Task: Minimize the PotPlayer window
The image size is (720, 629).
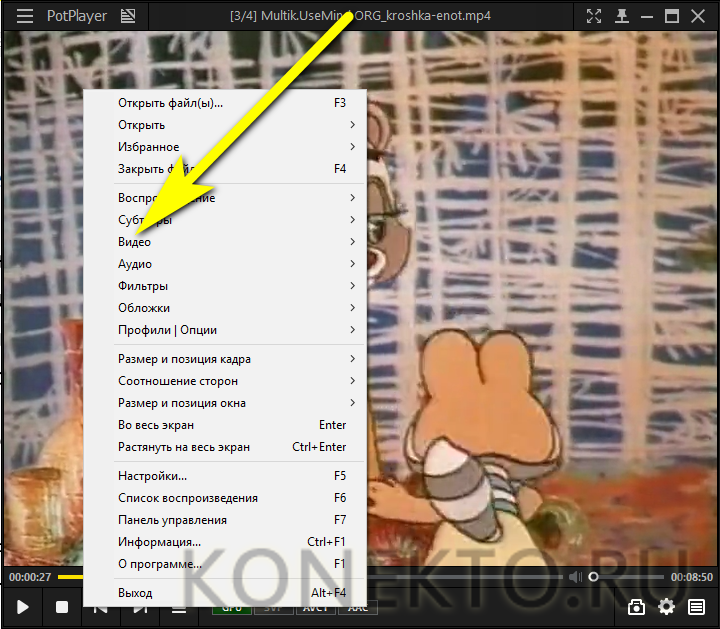Action: [x=647, y=16]
